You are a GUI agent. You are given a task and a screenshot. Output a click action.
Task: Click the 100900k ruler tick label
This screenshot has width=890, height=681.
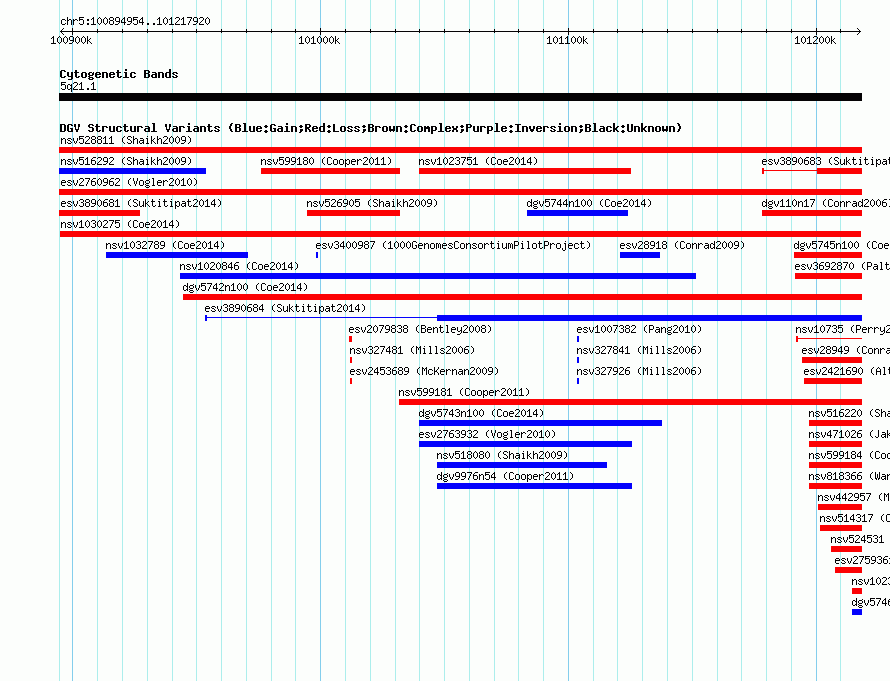point(72,40)
